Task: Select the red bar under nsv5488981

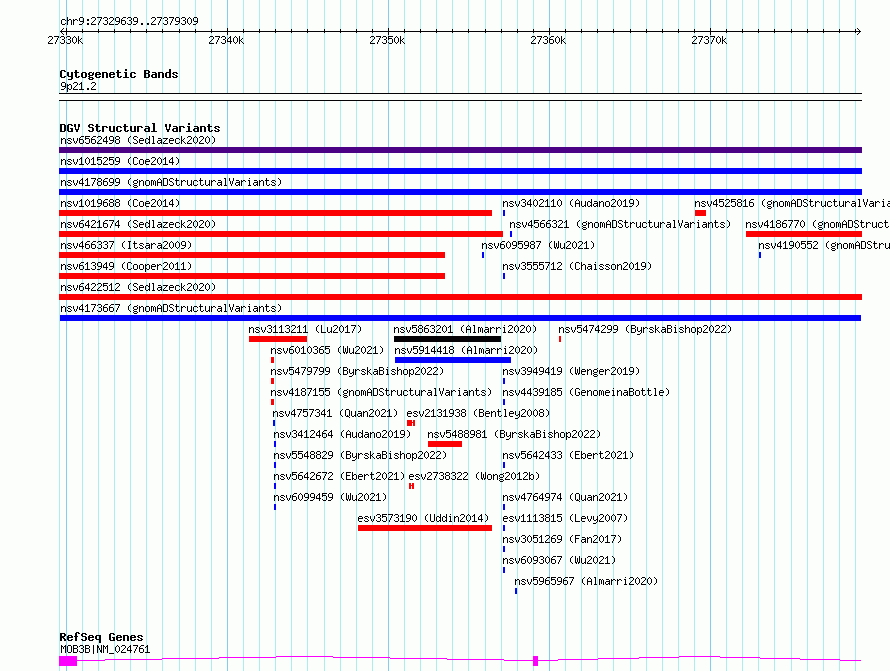Action: click(445, 444)
